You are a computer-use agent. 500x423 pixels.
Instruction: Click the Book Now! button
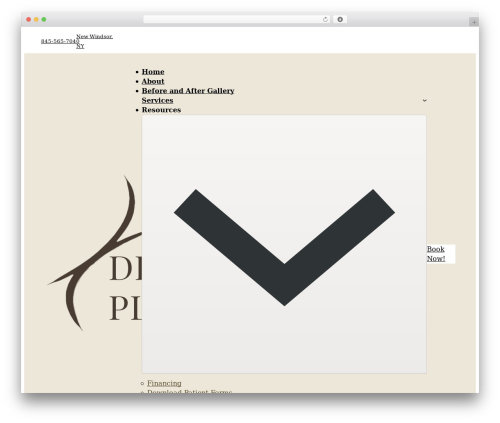tap(441, 254)
